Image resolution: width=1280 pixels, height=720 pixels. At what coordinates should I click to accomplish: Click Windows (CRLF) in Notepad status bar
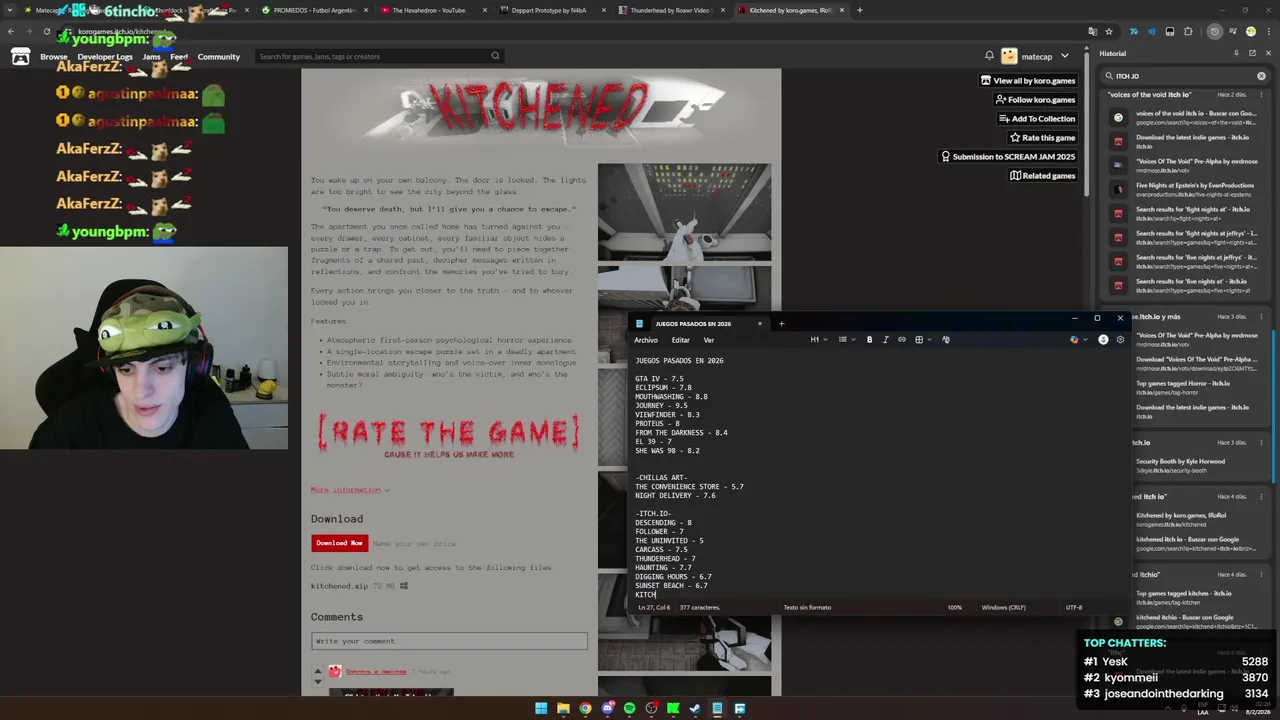pyautogui.click(x=1003, y=607)
